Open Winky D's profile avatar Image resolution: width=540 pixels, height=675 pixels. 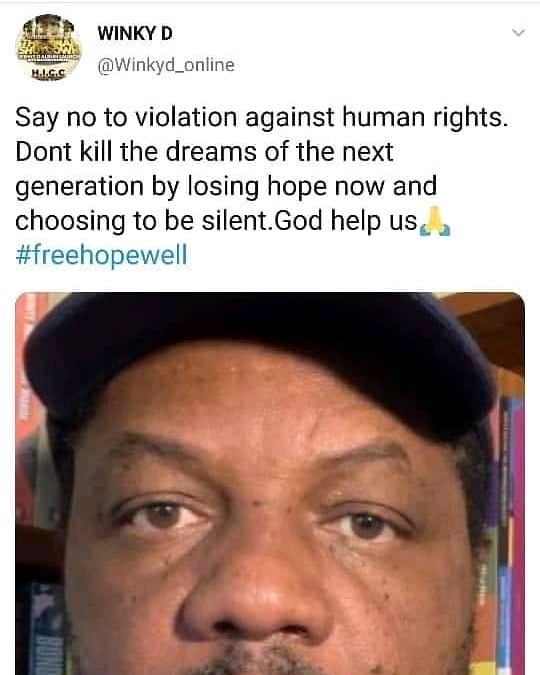[x=48, y=48]
